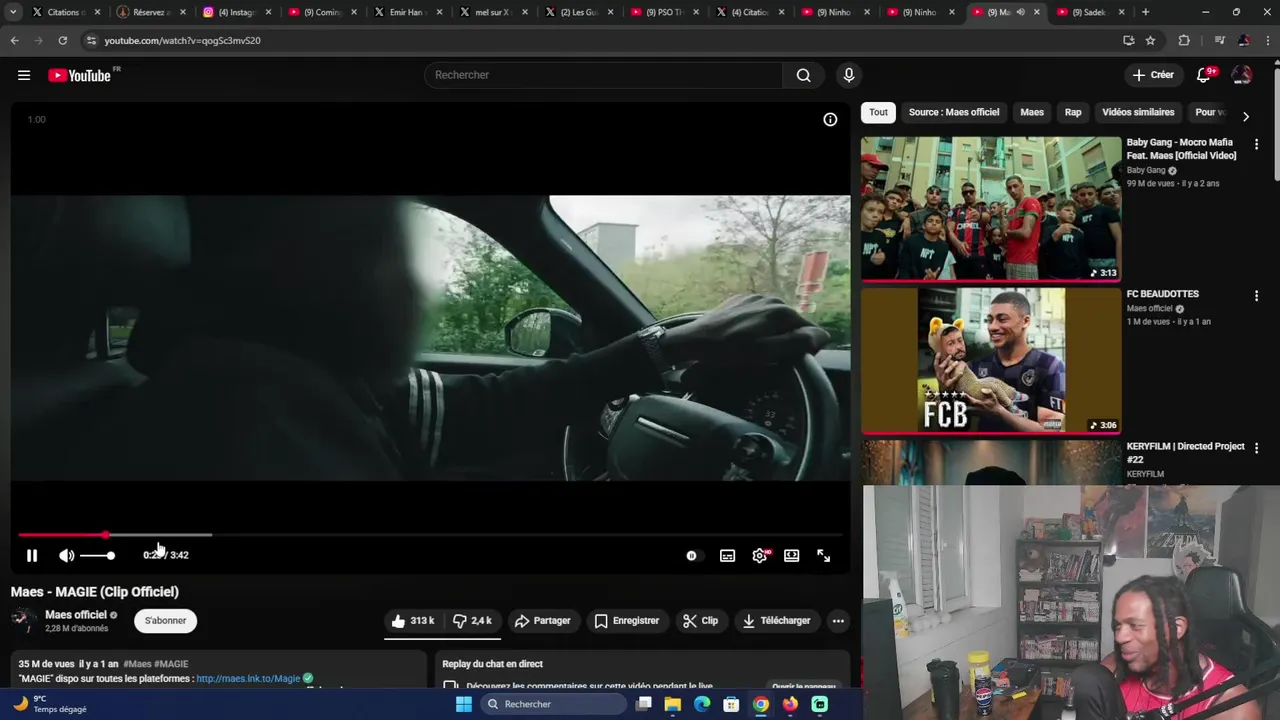Follow the maes.lnk.to/Magie link
The width and height of the screenshot is (1280, 720).
(248, 678)
